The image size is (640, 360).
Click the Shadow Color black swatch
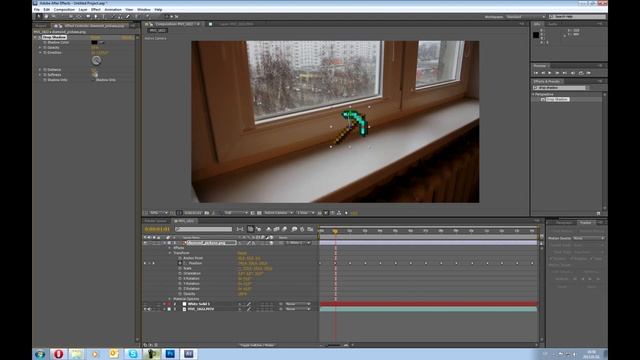point(94,42)
